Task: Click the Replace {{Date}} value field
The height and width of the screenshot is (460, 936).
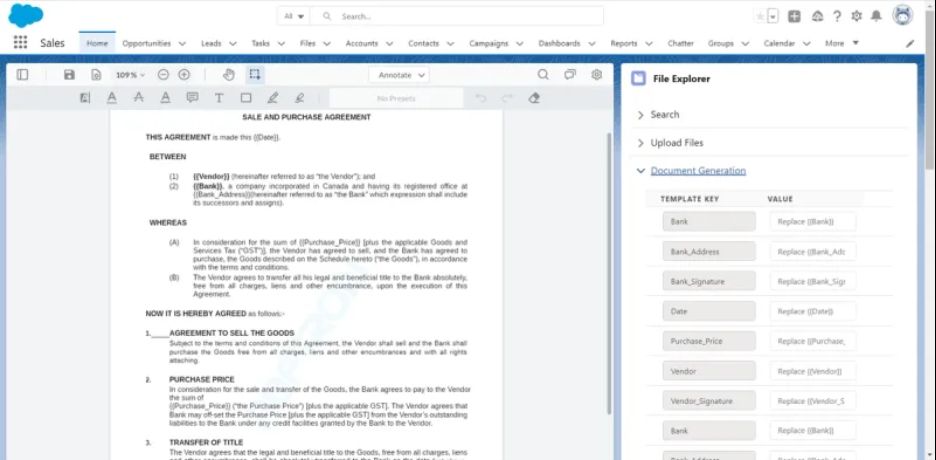Action: coord(813,311)
